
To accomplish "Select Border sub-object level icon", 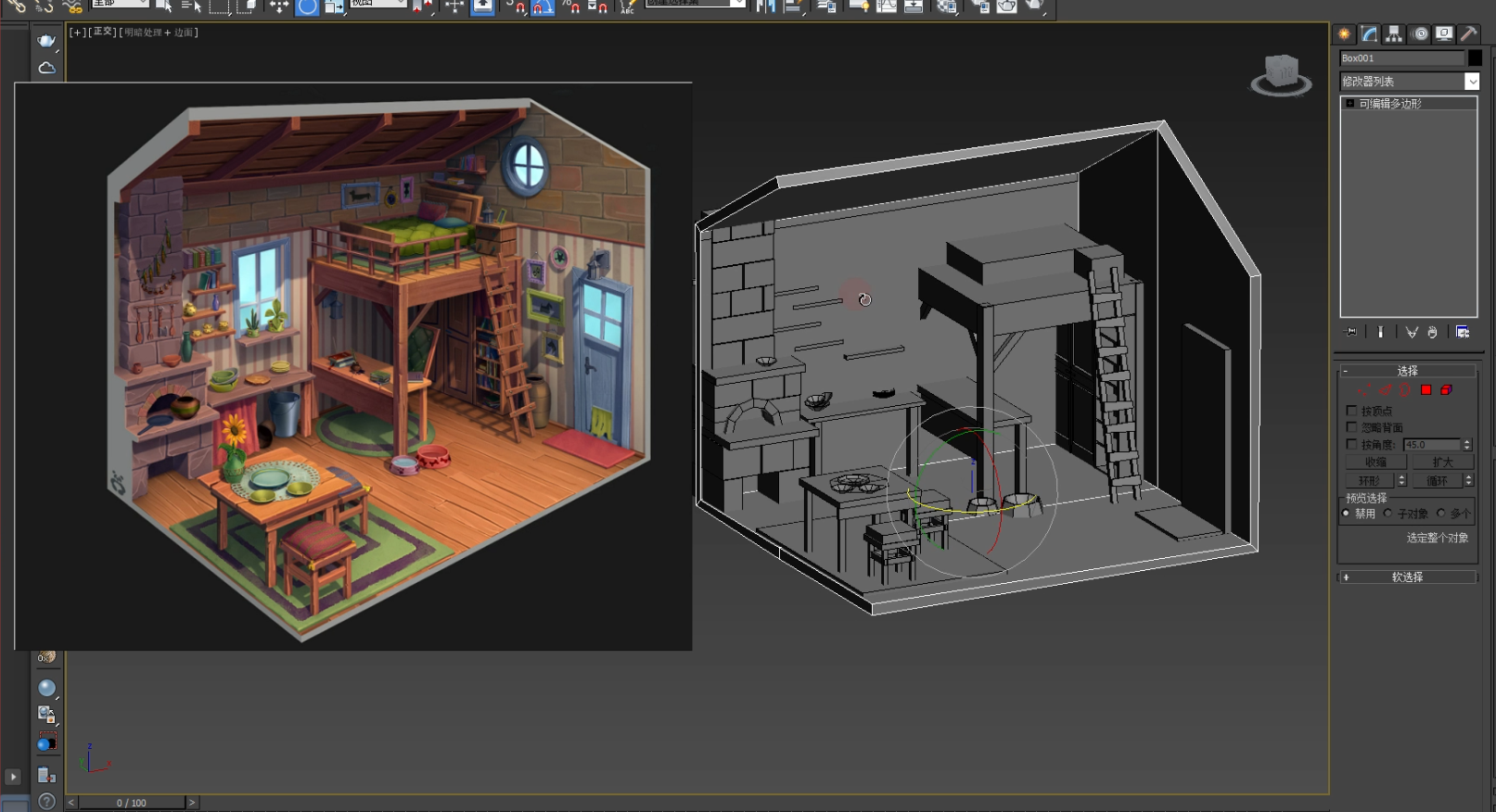I will pos(1405,390).
